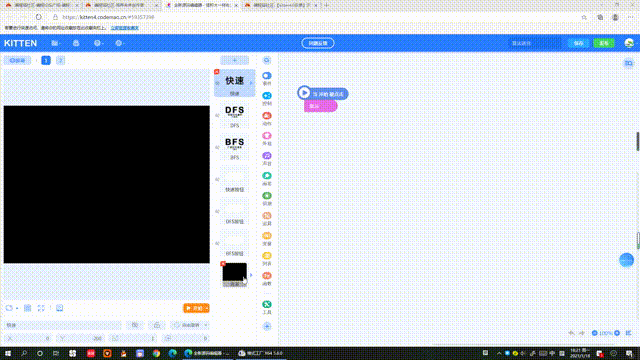Image resolution: width=640 pixels, height=360 pixels.
Task: Click the green publish button in header
Action: pos(604,43)
